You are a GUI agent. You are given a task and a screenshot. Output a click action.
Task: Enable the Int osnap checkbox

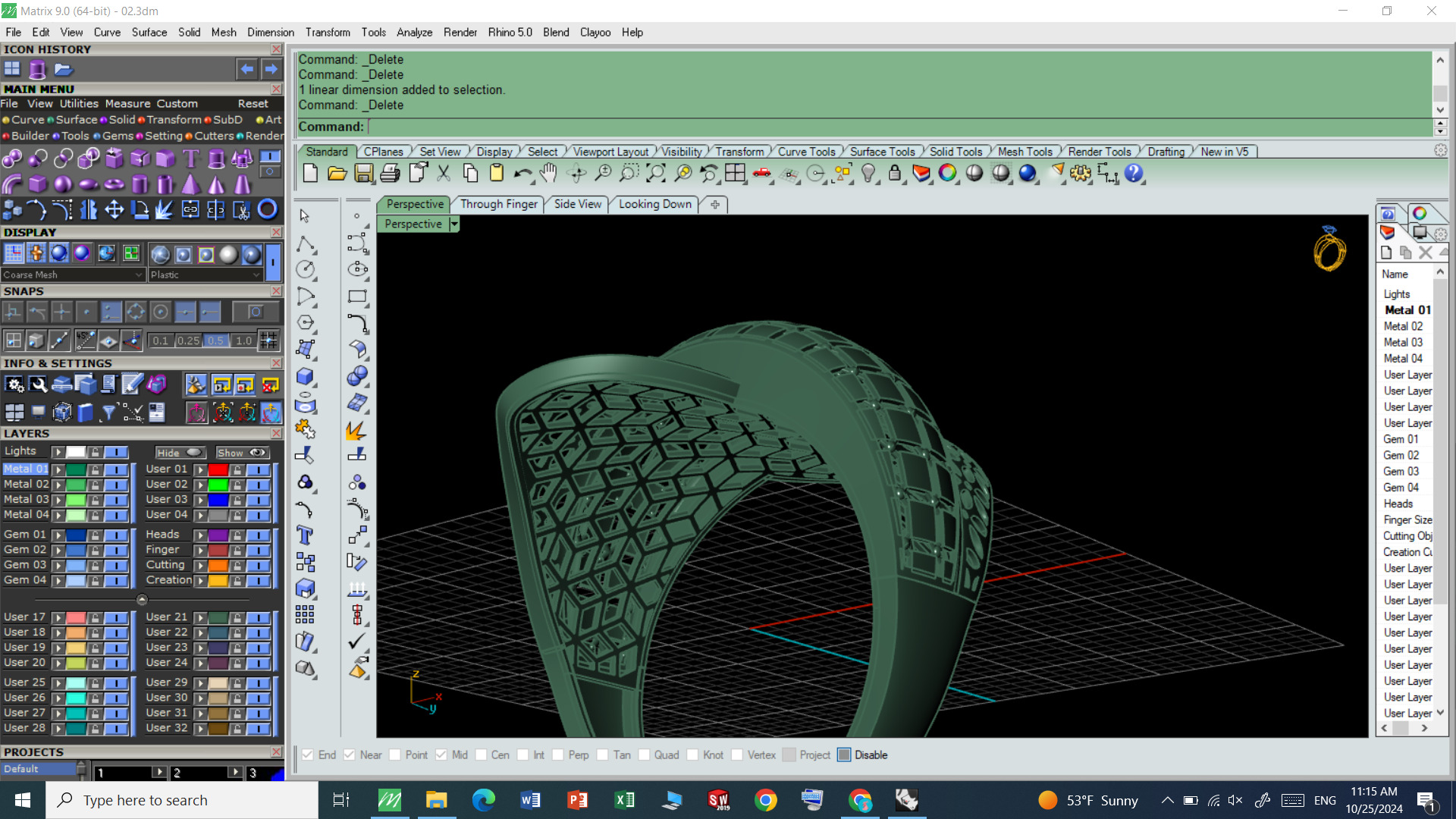pyautogui.click(x=522, y=755)
